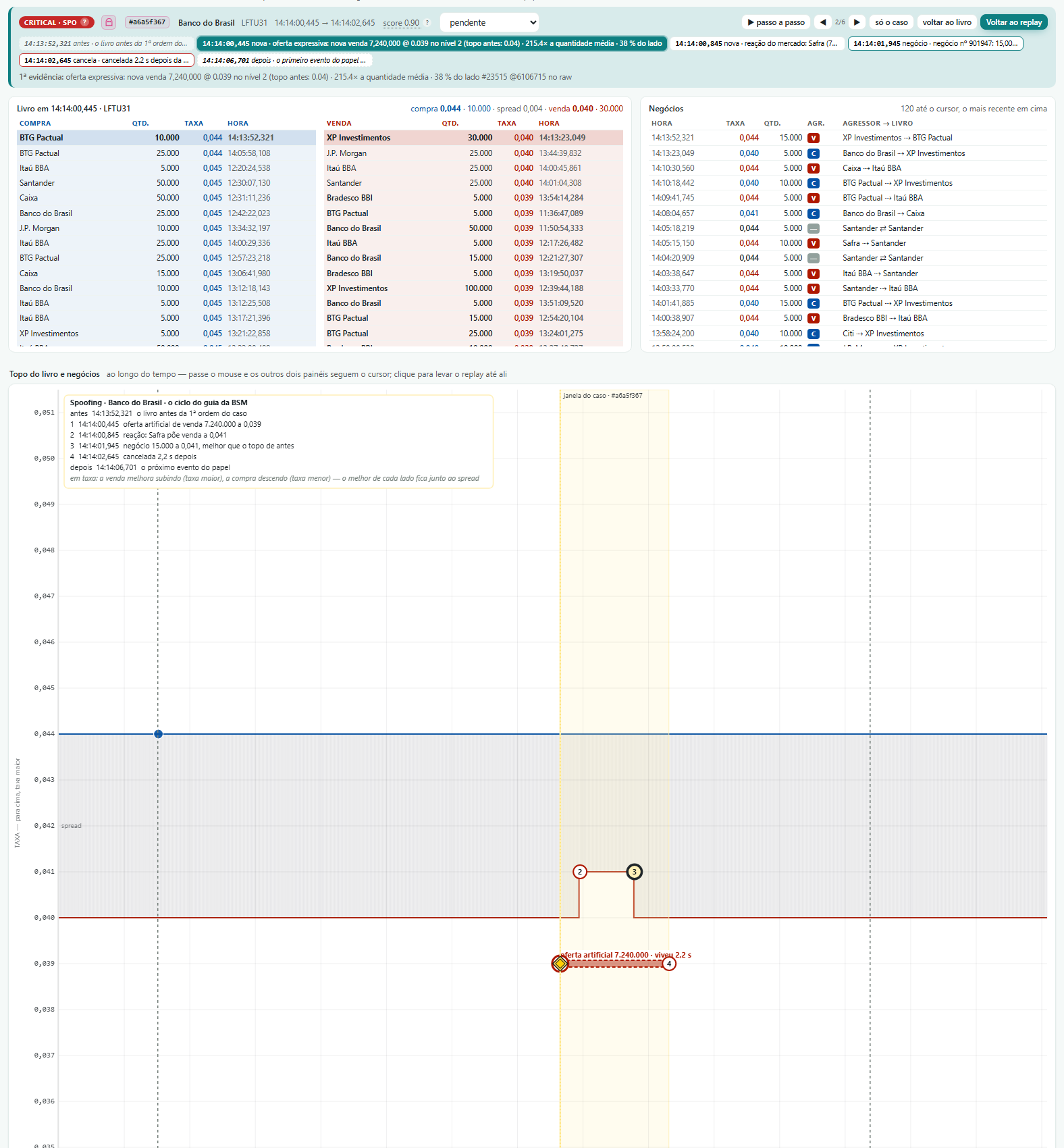The image size is (1064, 1148).
Task: Select the 14:14:02,645 cancela step chip
Action: [x=107, y=60]
